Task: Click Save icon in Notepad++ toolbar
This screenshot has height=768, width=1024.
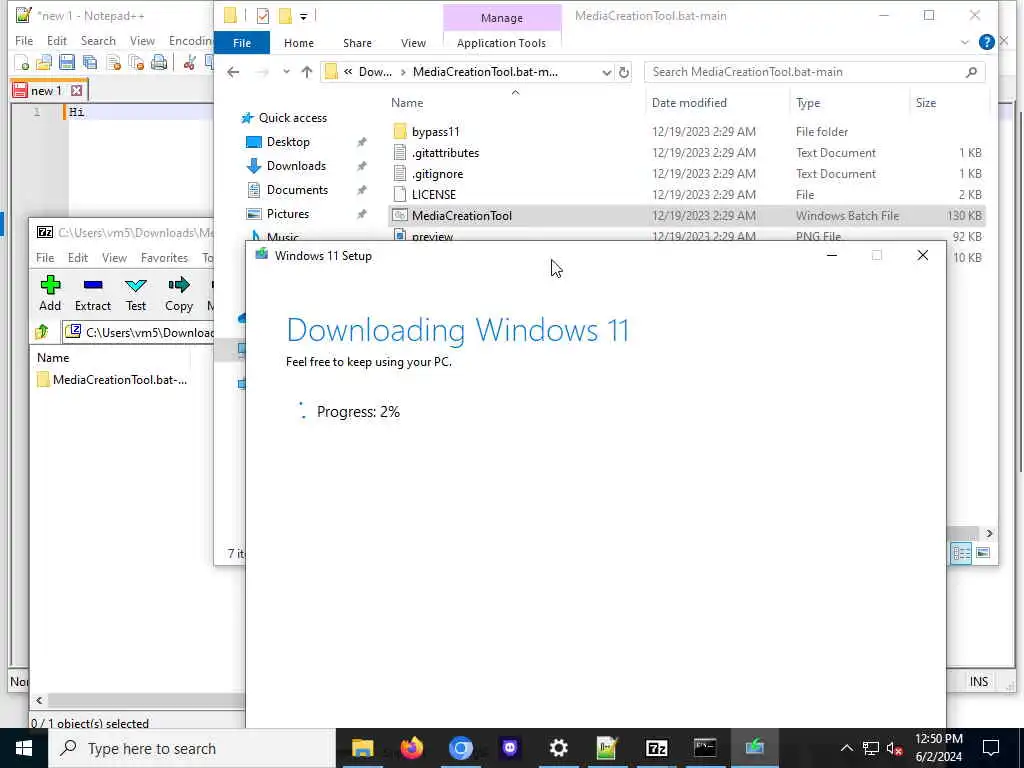Action: tap(67, 63)
